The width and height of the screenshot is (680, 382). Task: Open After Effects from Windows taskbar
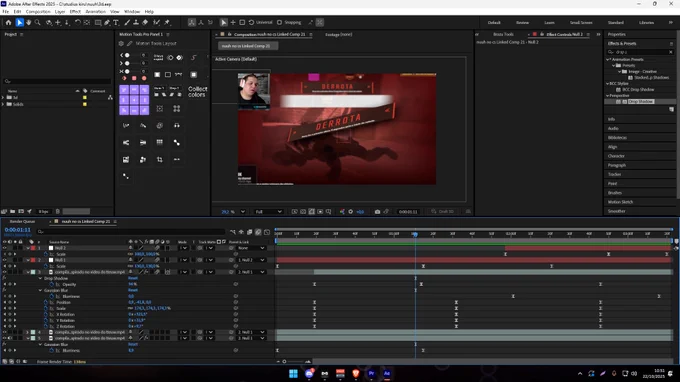[x=387, y=373]
